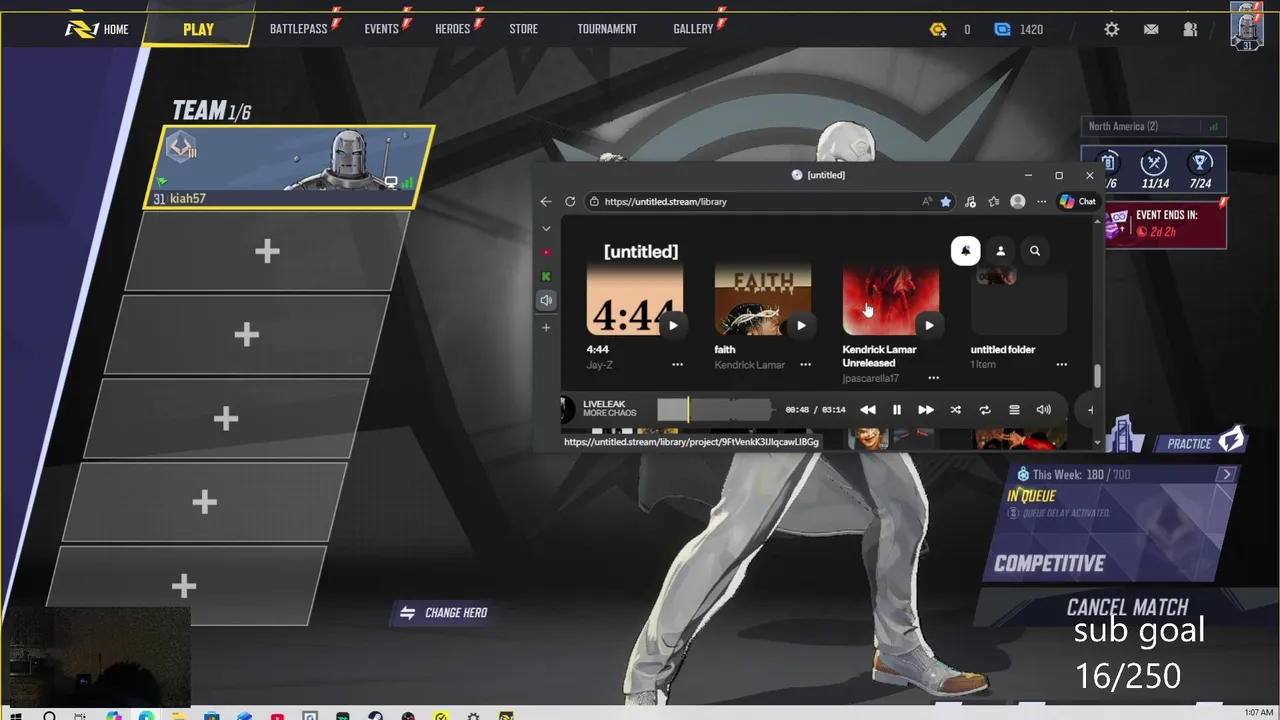Mute the music player volume
Image resolution: width=1280 pixels, height=720 pixels.
pos(1044,410)
